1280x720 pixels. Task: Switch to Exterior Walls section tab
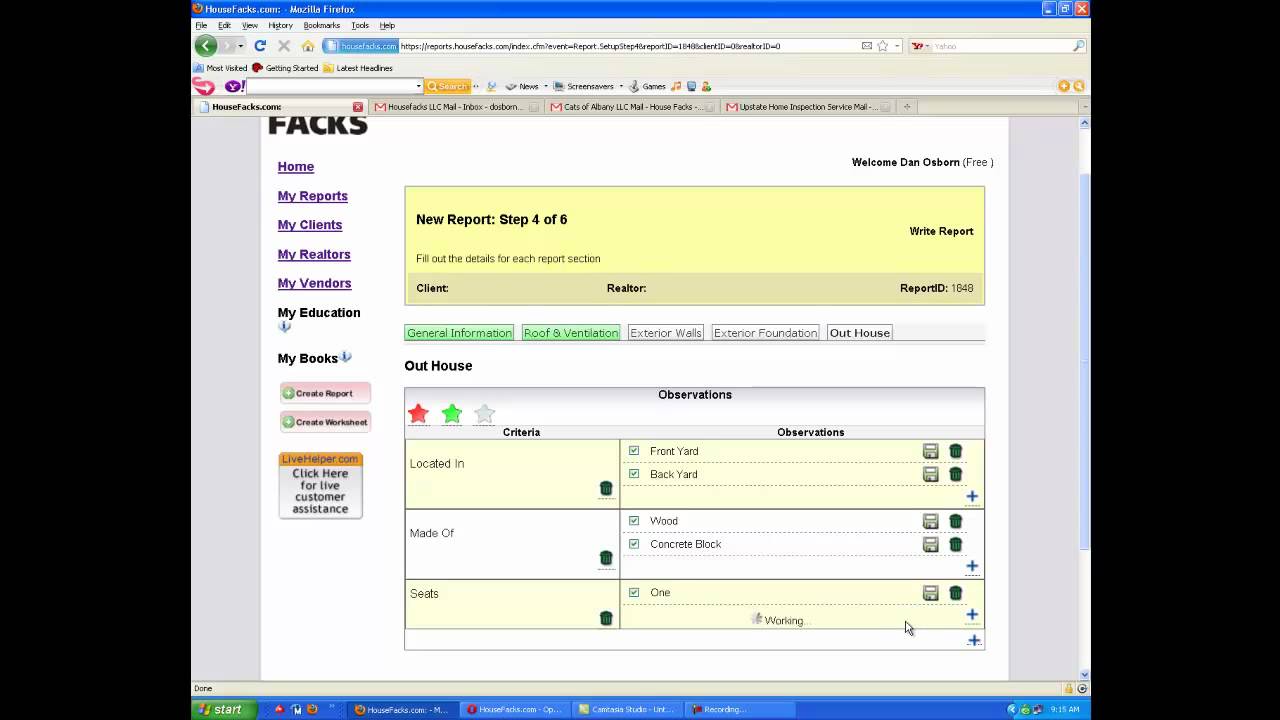pos(665,333)
